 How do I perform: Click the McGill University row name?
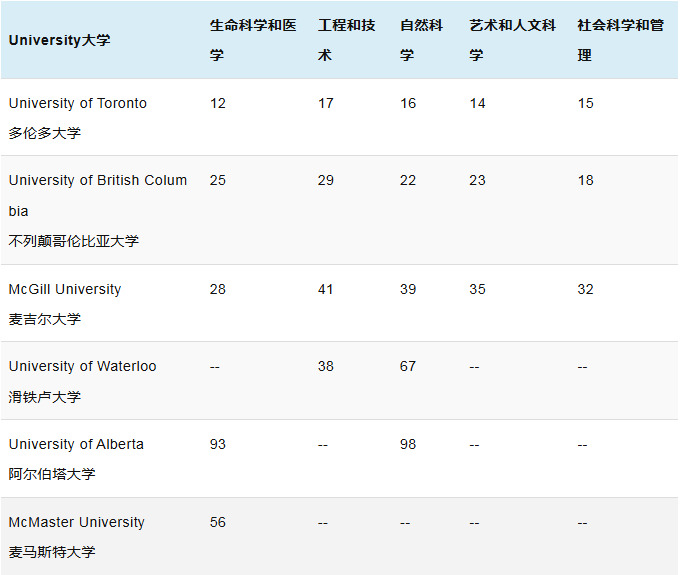[x=65, y=289]
